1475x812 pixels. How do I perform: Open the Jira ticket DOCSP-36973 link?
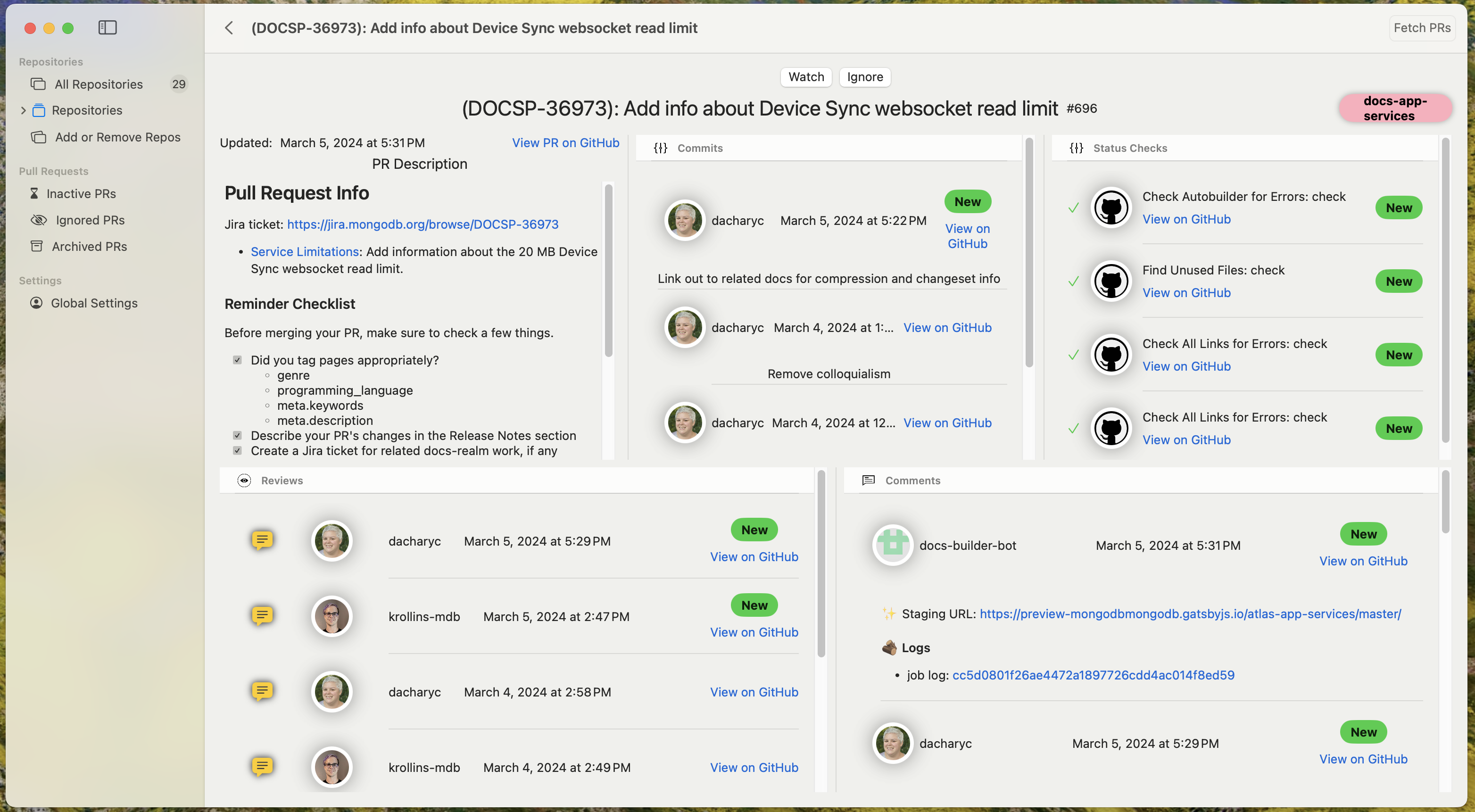423,224
